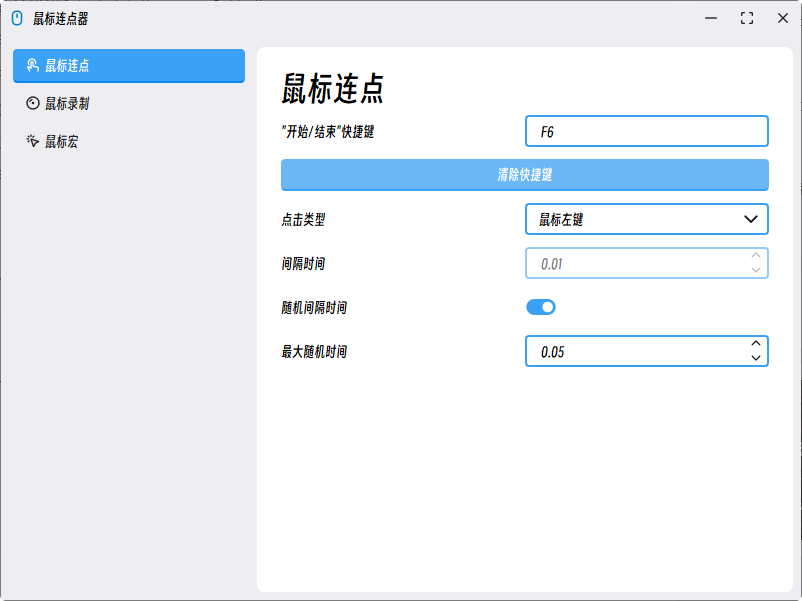This screenshot has height=601, width=802.
Task: Click the hotkey field showing F6
Action: pos(646,129)
